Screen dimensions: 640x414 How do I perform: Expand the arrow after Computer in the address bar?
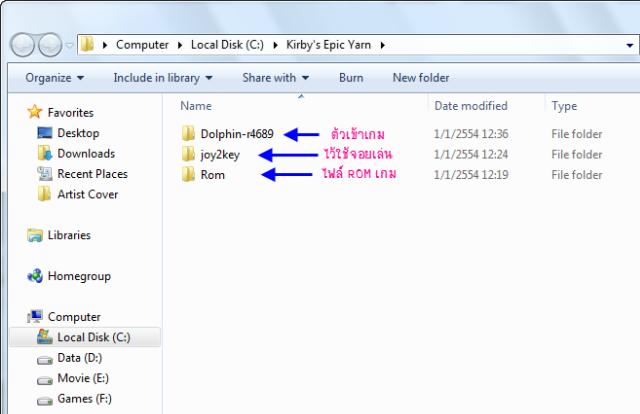(180, 45)
